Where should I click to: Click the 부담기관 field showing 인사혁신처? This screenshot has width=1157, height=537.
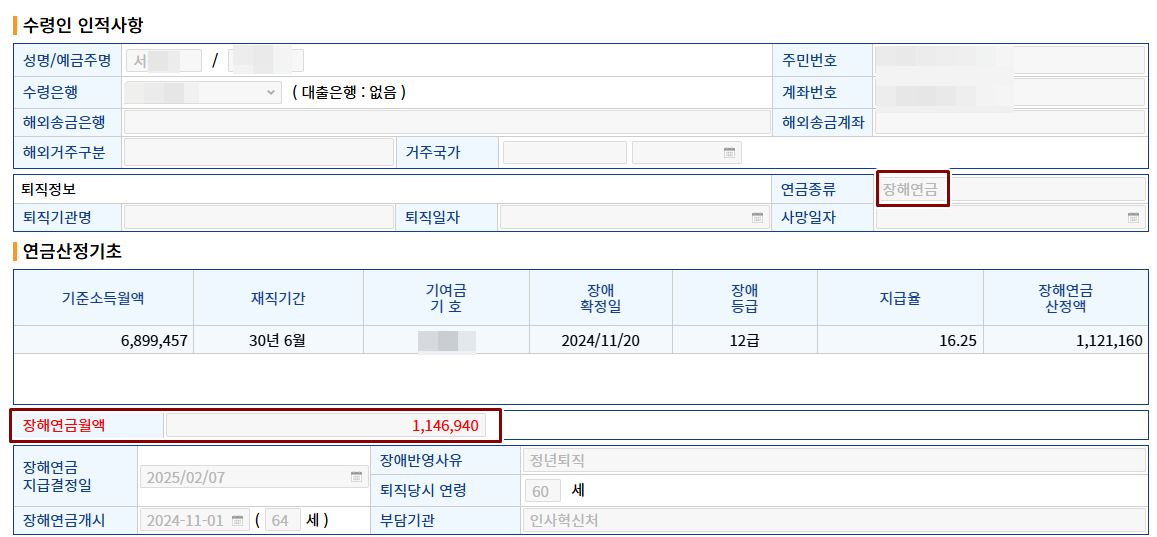coord(833,521)
